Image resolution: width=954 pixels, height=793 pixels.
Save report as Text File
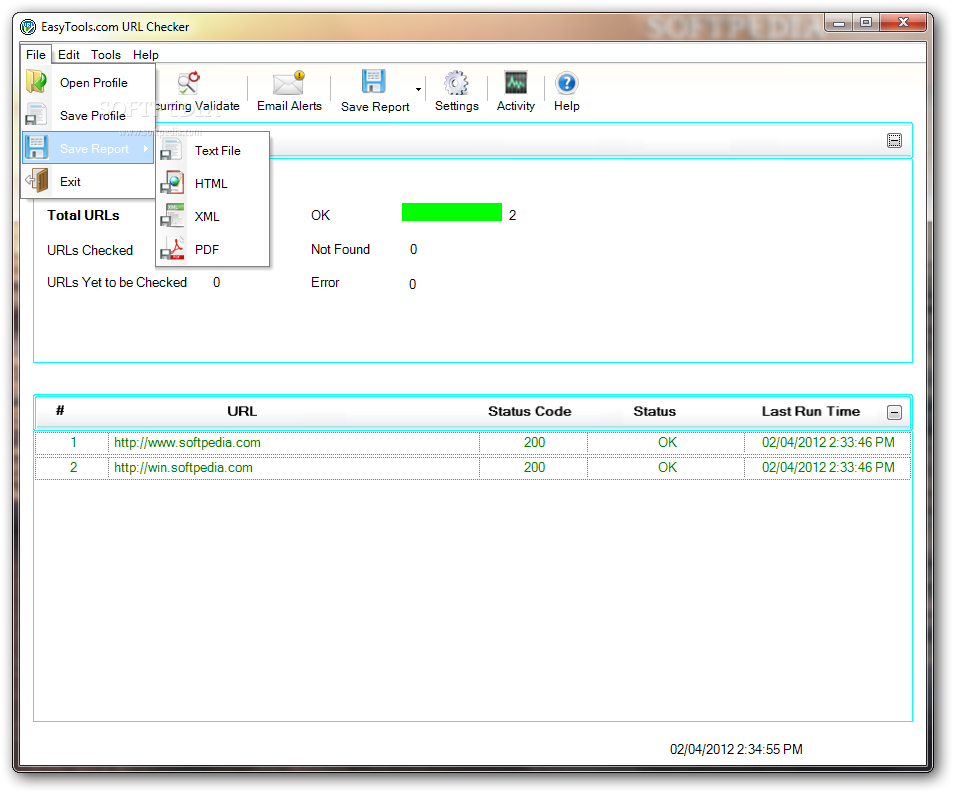pyautogui.click(x=213, y=151)
